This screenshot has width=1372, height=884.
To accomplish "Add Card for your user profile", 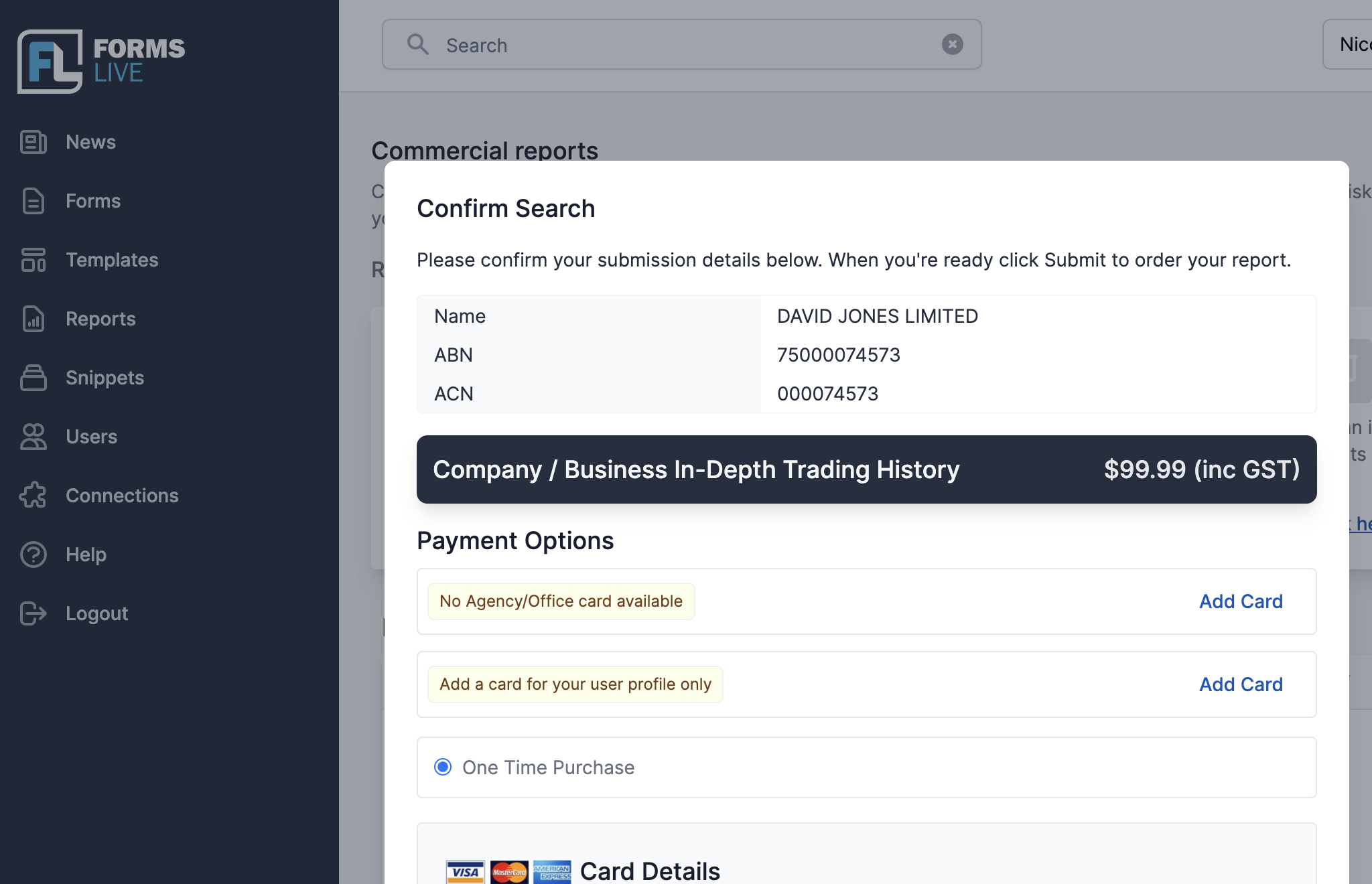I will point(1241,684).
